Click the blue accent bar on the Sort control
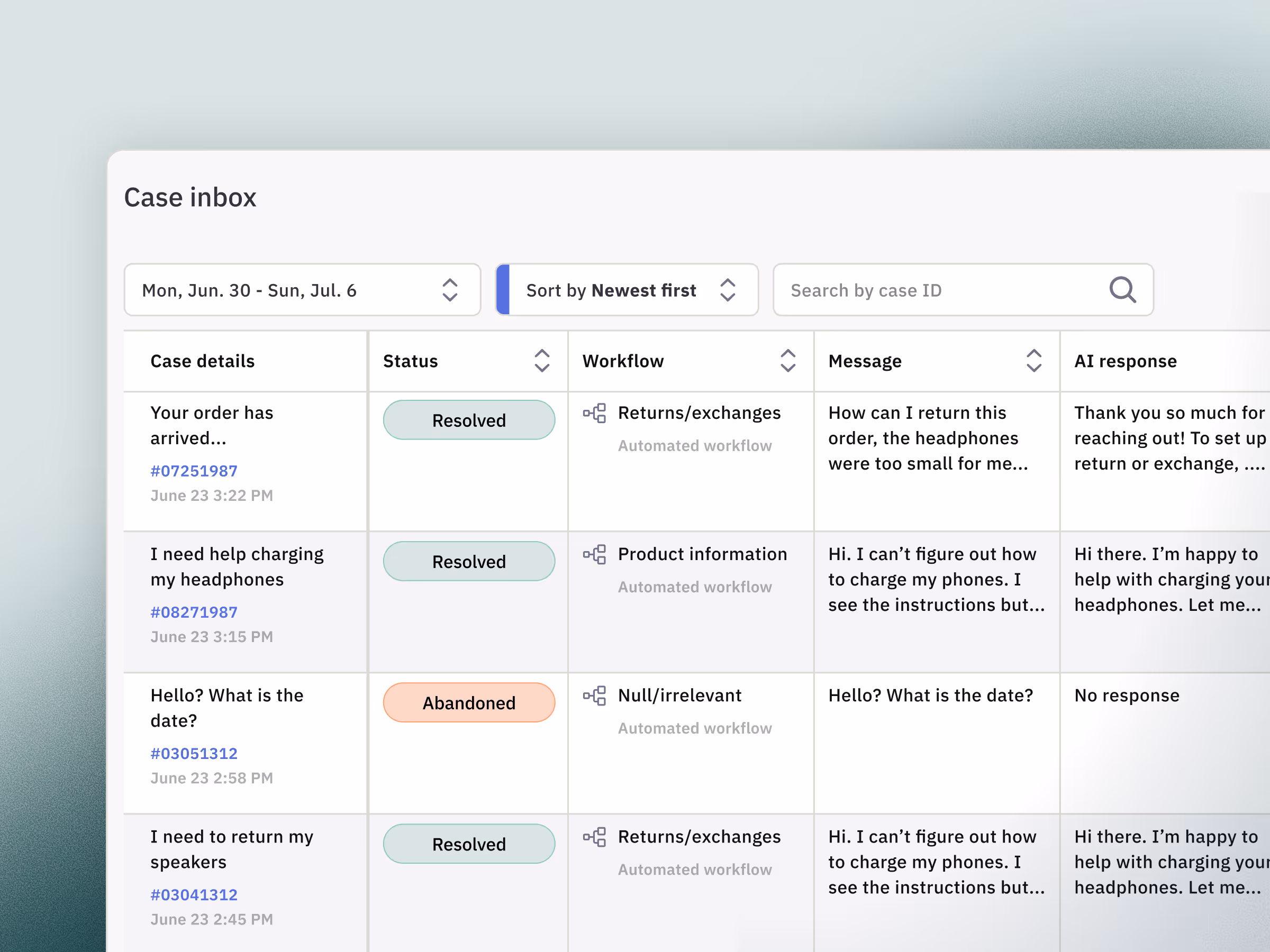 pos(503,290)
